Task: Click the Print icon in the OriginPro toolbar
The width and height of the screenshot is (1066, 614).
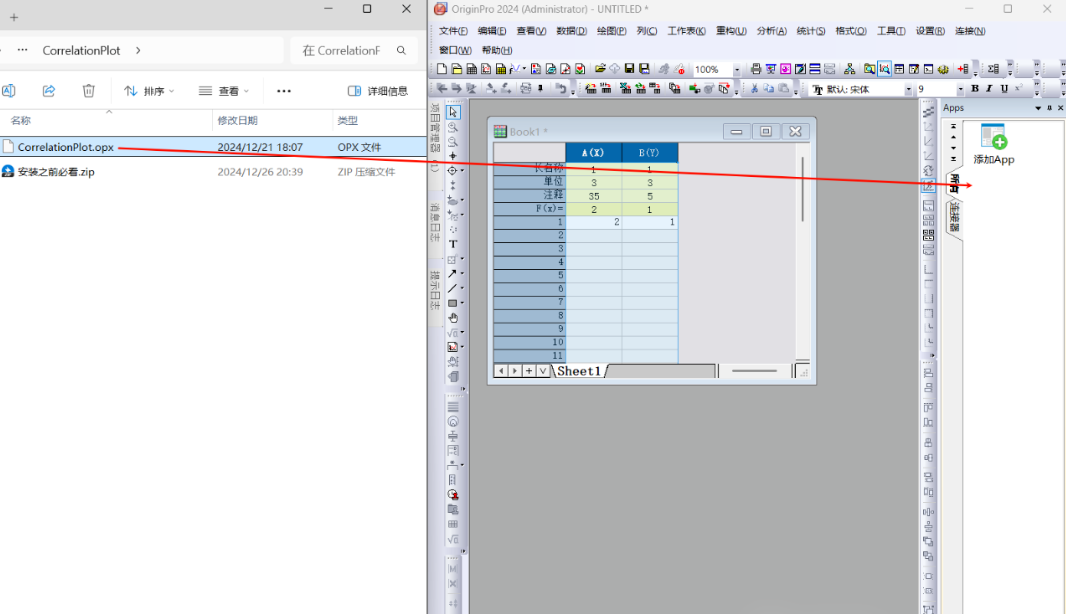Action: click(756, 69)
